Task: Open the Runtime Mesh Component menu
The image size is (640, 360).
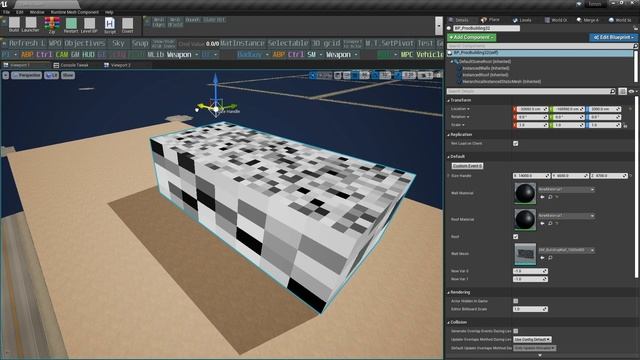Action: pos(75,12)
